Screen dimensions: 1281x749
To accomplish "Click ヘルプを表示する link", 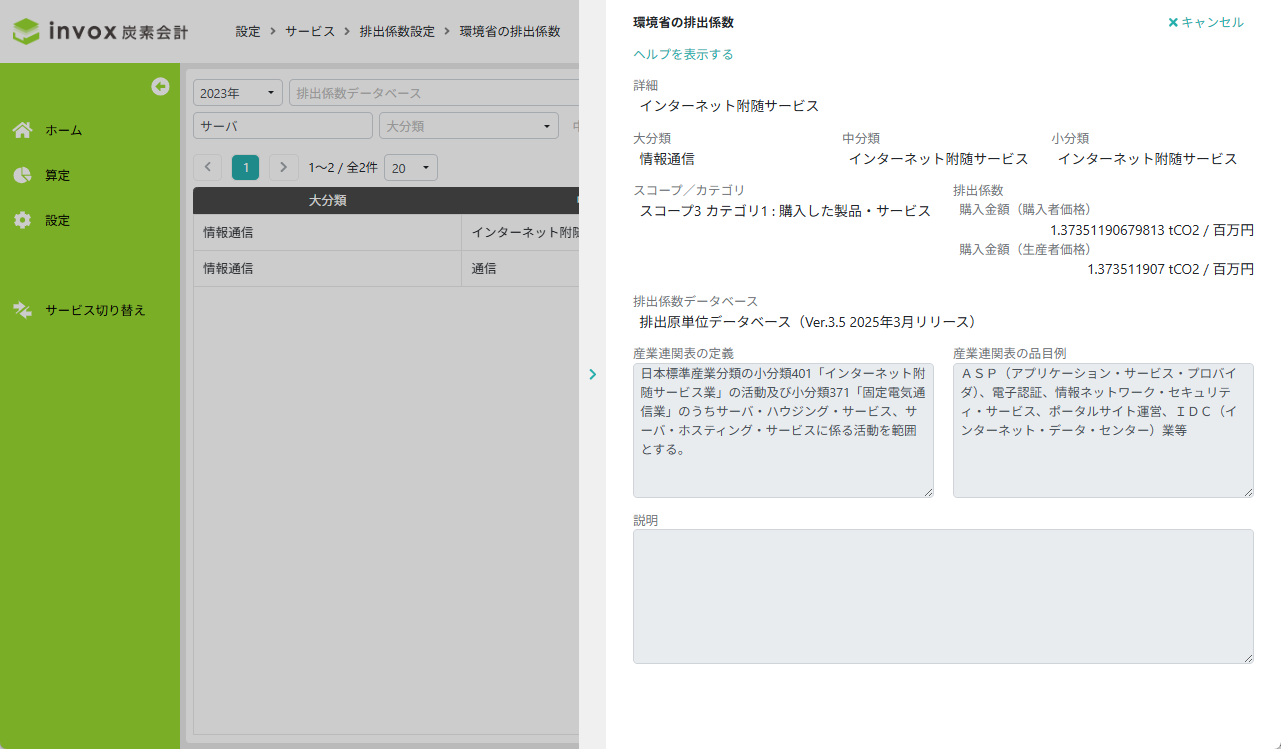I will (683, 54).
